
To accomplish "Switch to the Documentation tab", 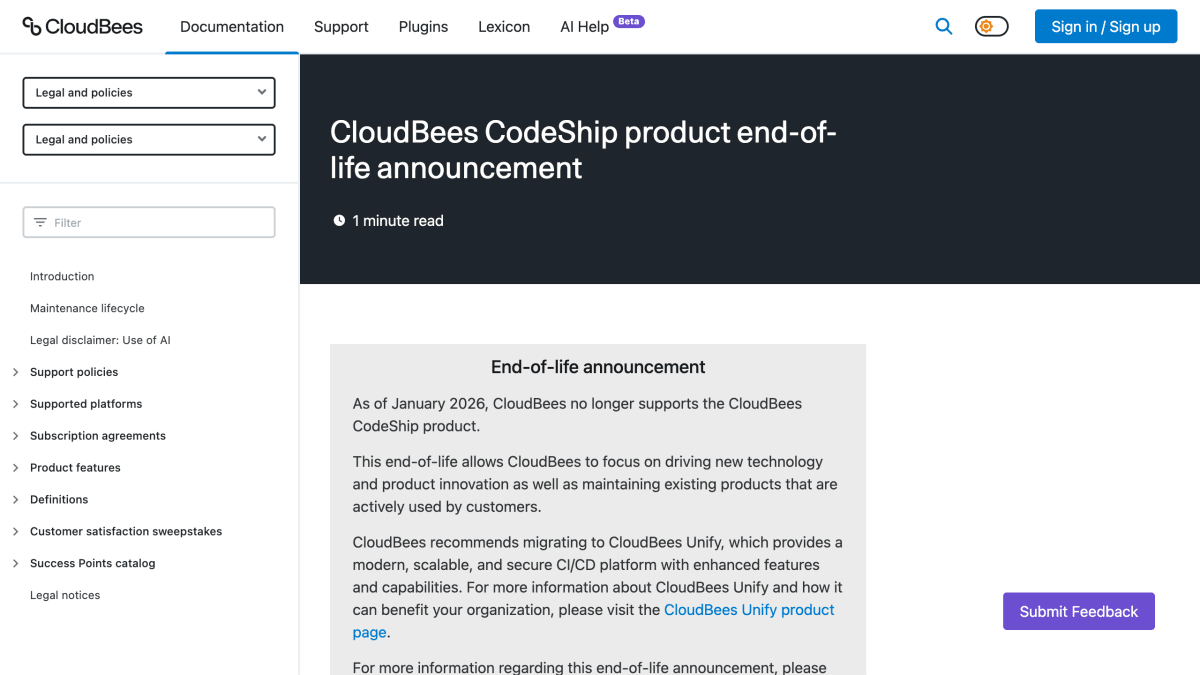I will tap(232, 27).
